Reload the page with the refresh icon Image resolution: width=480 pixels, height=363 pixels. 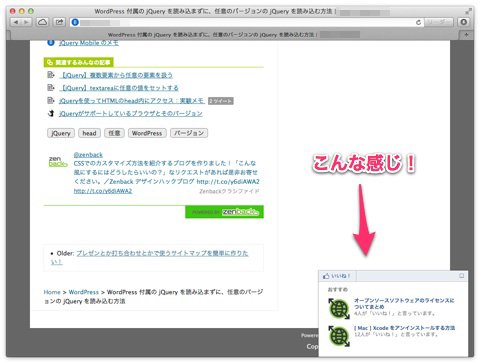[x=418, y=22]
